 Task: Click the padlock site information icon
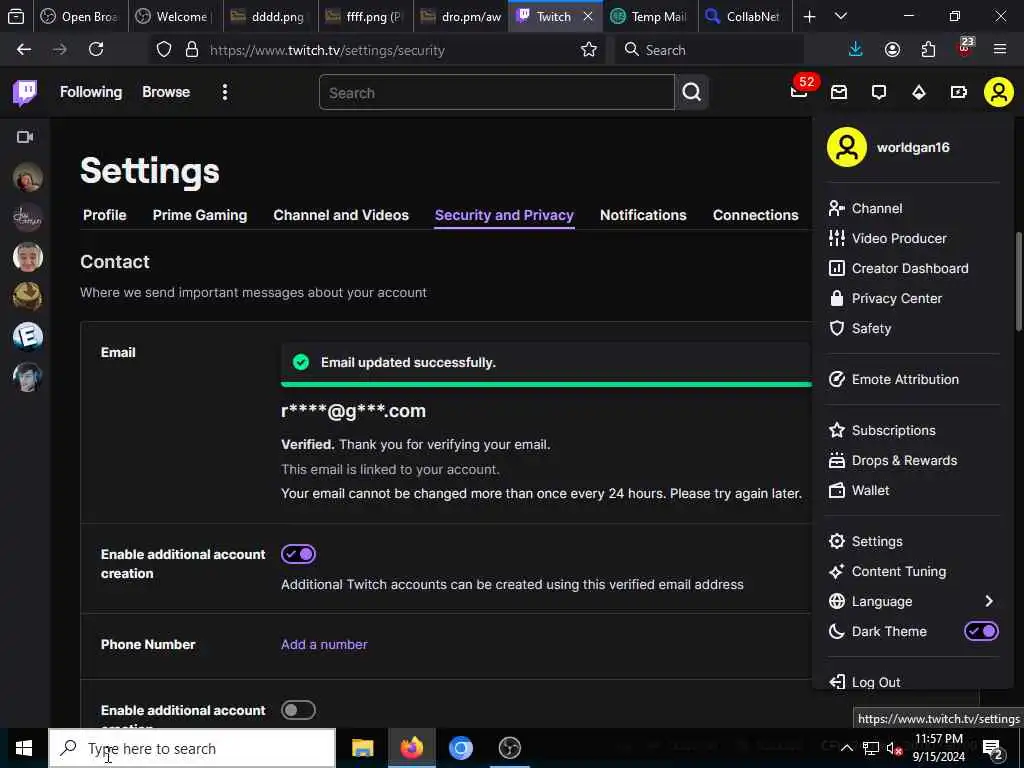[x=191, y=50]
